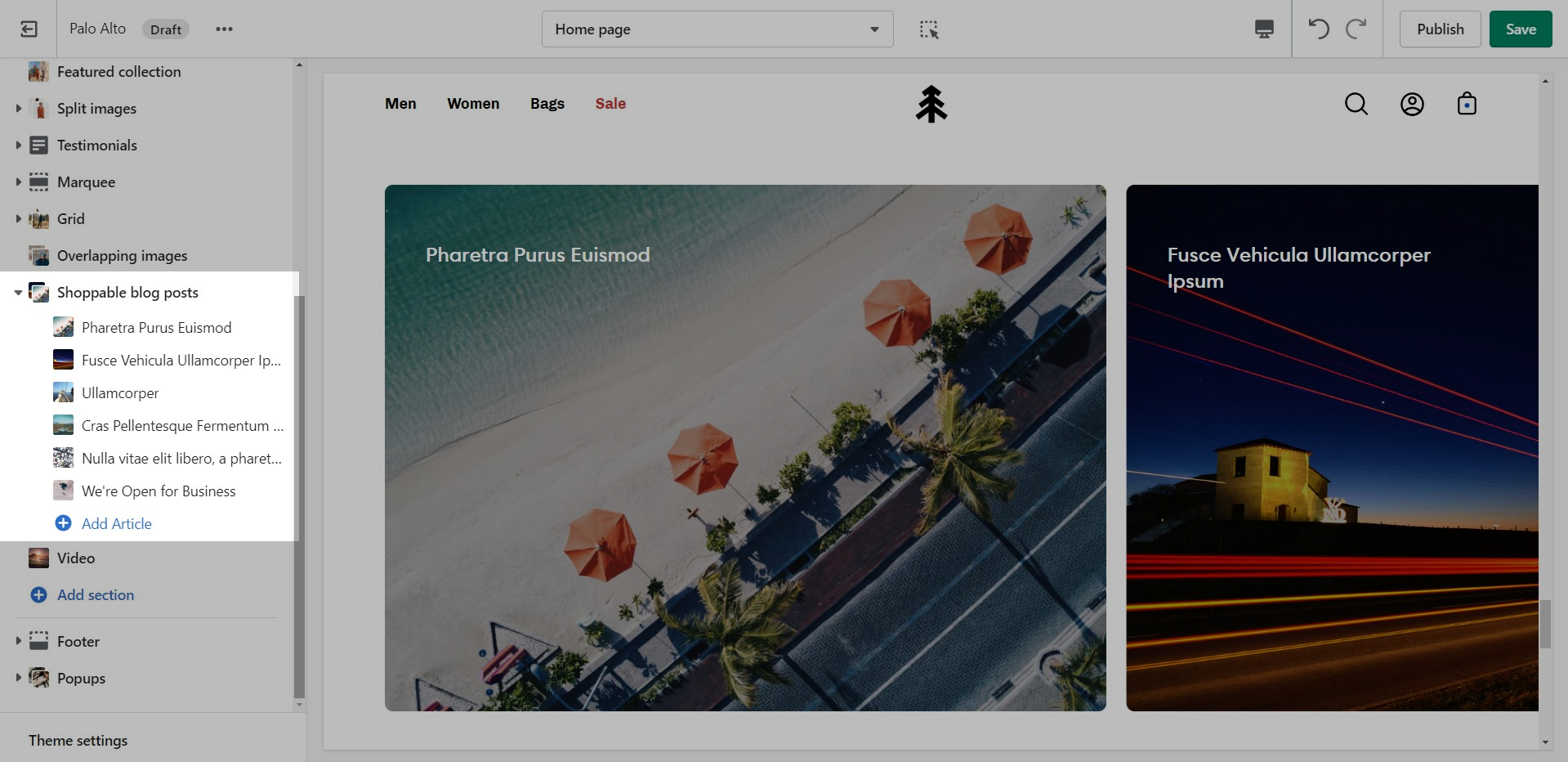Click the redo arrow icon
This screenshot has width=1568, height=762.
(1356, 29)
